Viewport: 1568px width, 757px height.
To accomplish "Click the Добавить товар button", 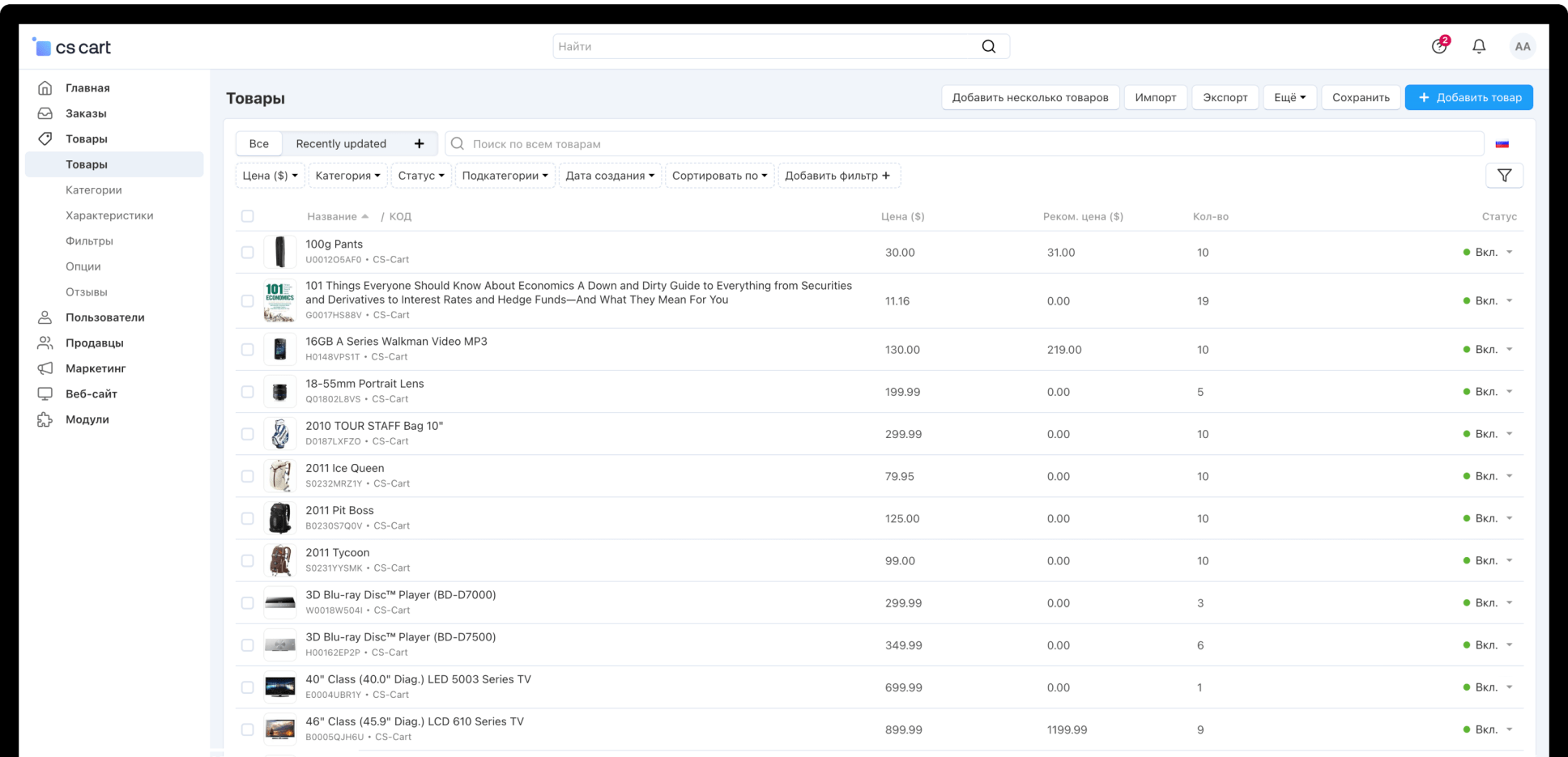I will tap(1468, 98).
